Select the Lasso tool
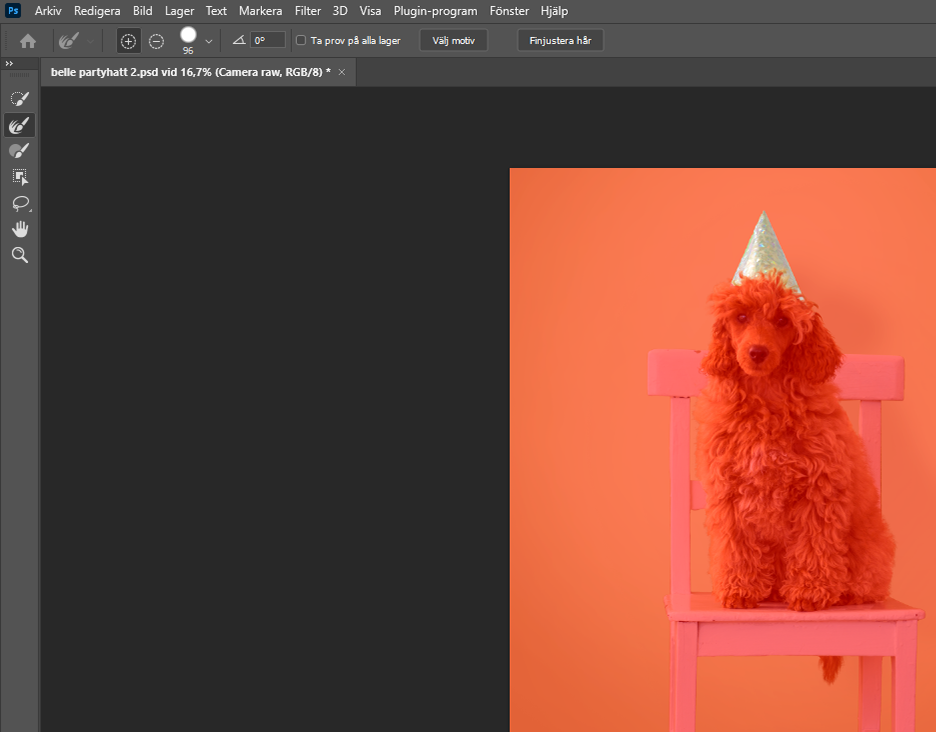The height and width of the screenshot is (732, 936). pos(19,203)
